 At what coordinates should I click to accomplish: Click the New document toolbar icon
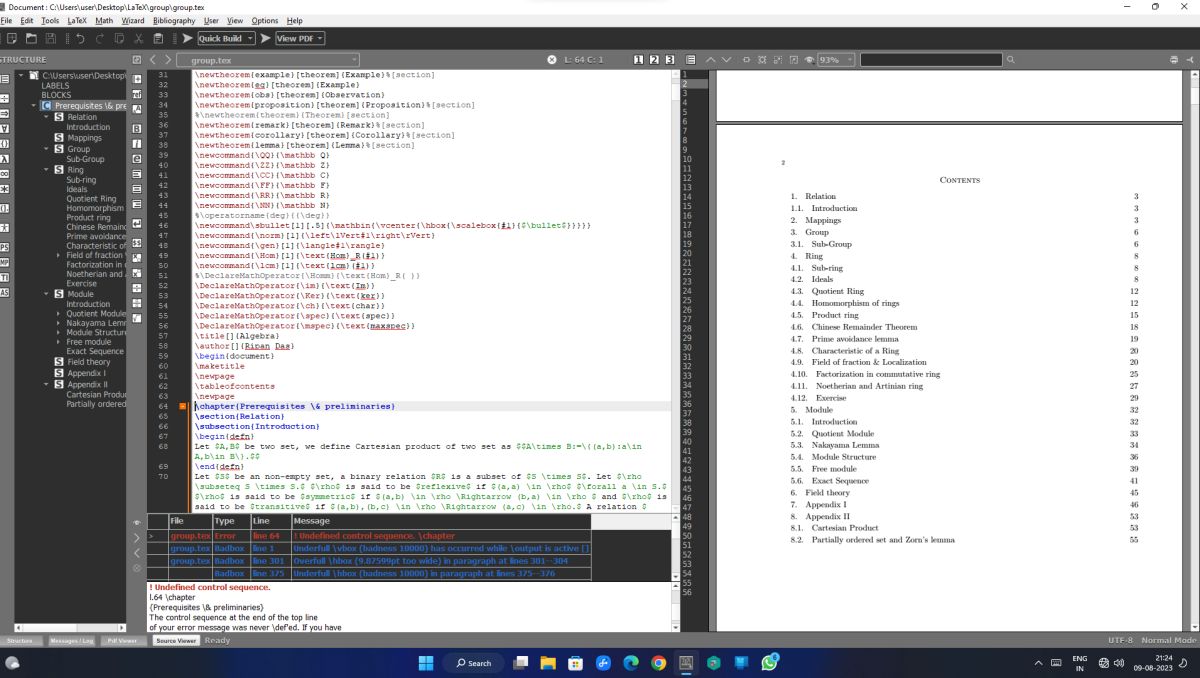click(x=12, y=38)
